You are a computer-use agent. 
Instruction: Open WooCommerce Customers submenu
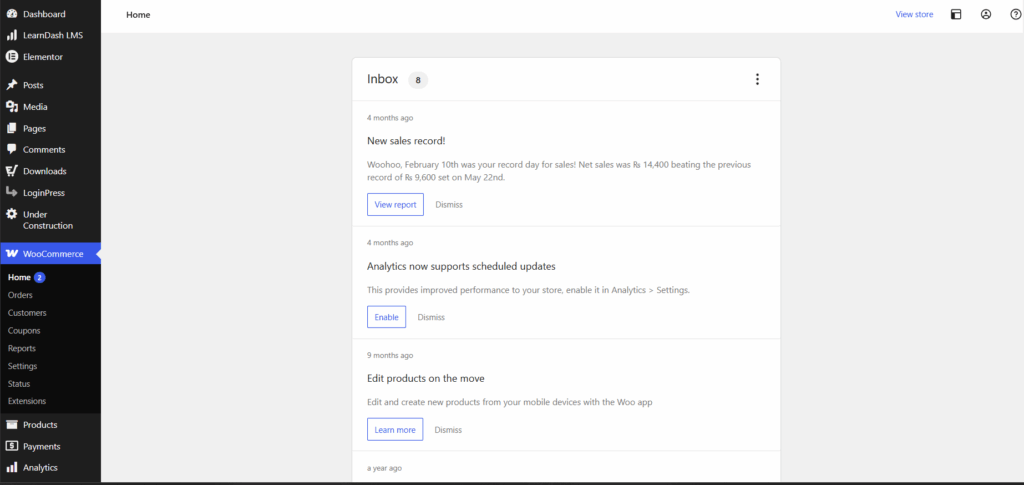click(27, 313)
